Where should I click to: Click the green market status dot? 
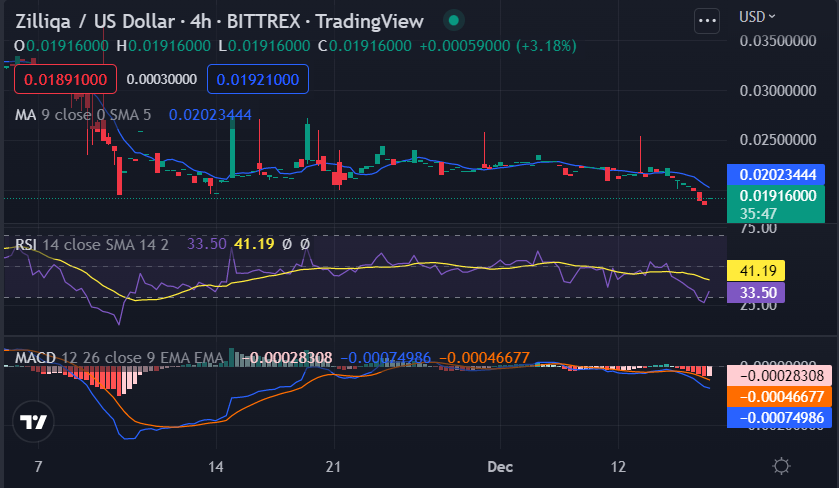coord(454,21)
